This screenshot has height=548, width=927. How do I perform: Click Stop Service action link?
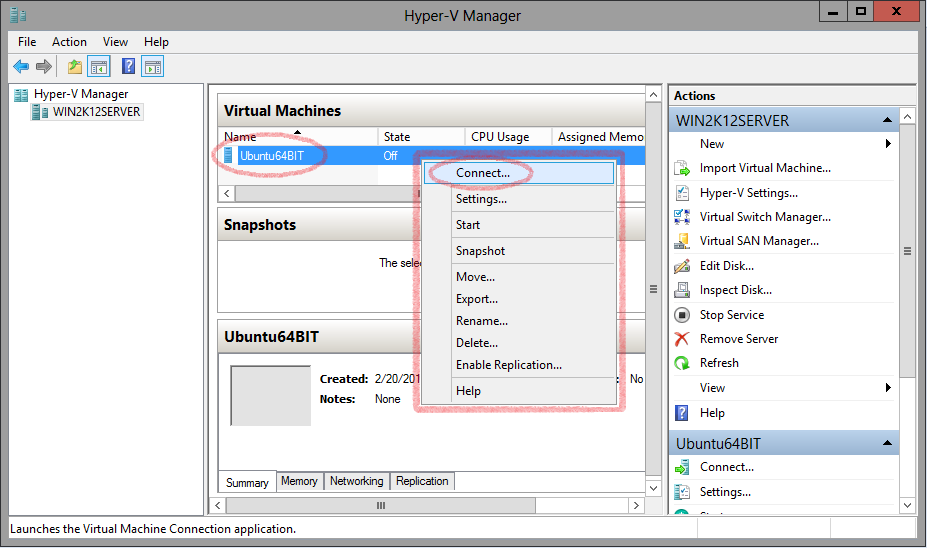point(732,315)
